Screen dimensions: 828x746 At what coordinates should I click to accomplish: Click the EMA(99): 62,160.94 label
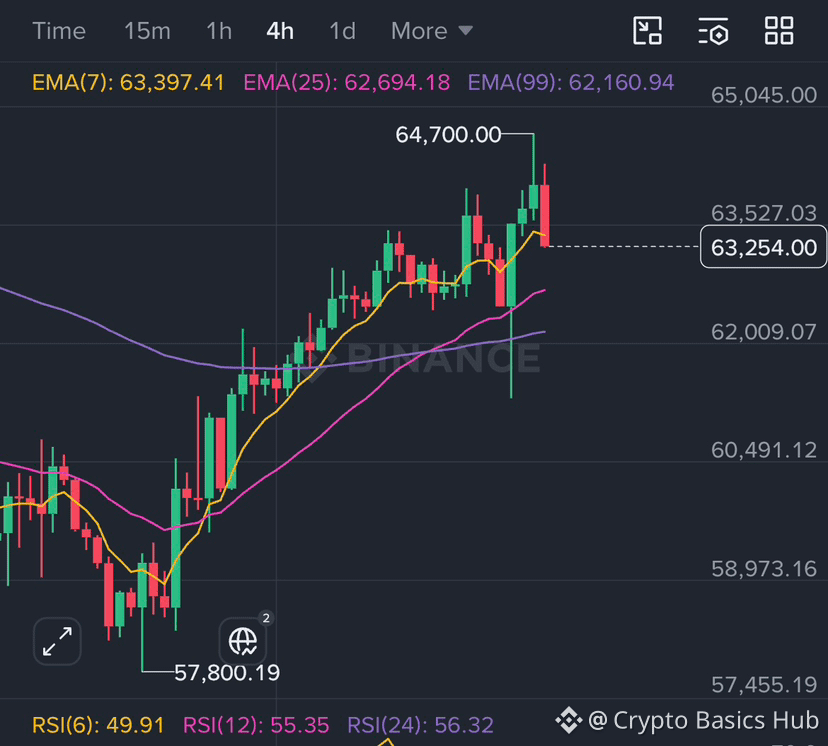(571, 82)
